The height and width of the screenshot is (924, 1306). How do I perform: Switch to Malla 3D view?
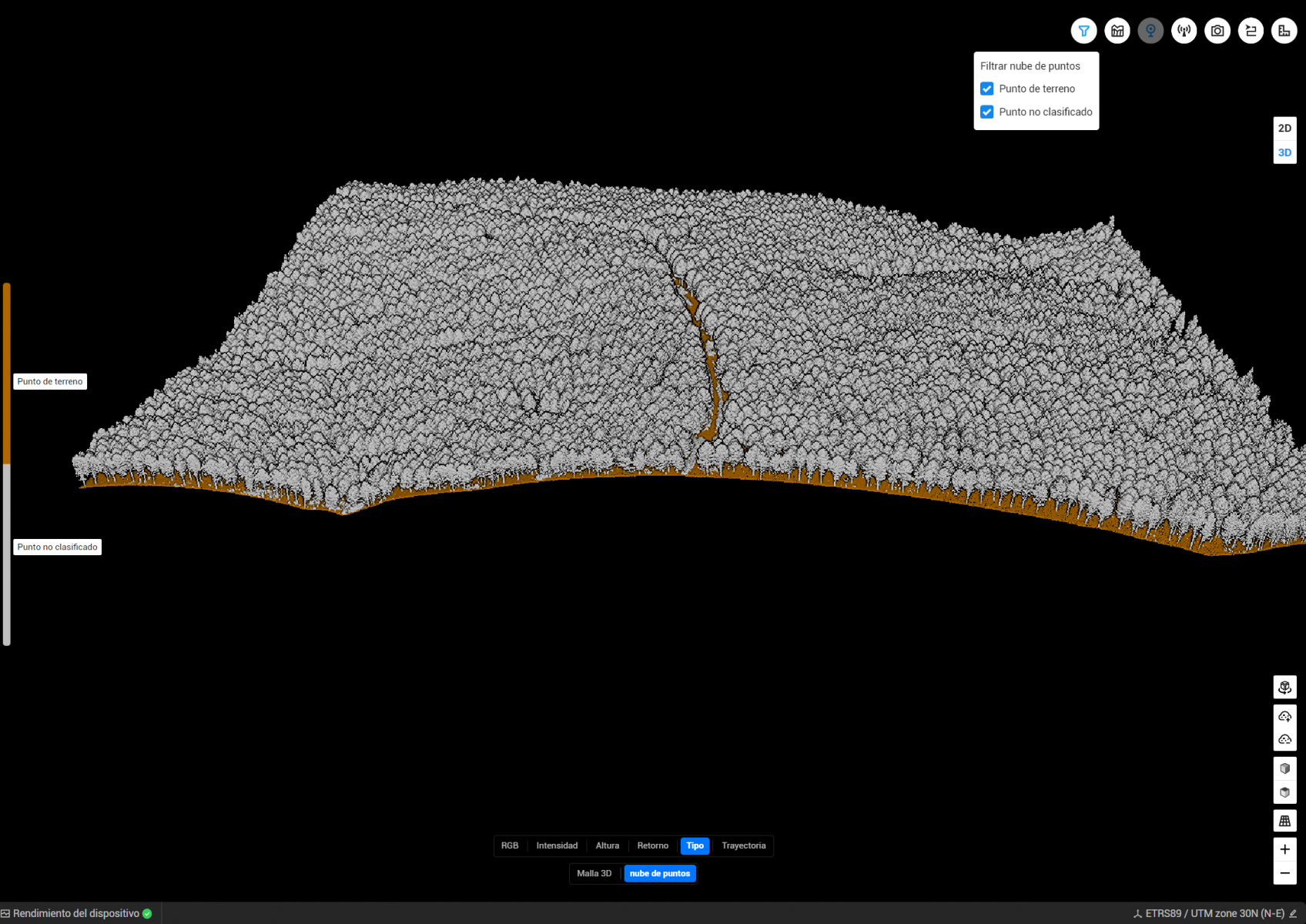[x=594, y=873]
